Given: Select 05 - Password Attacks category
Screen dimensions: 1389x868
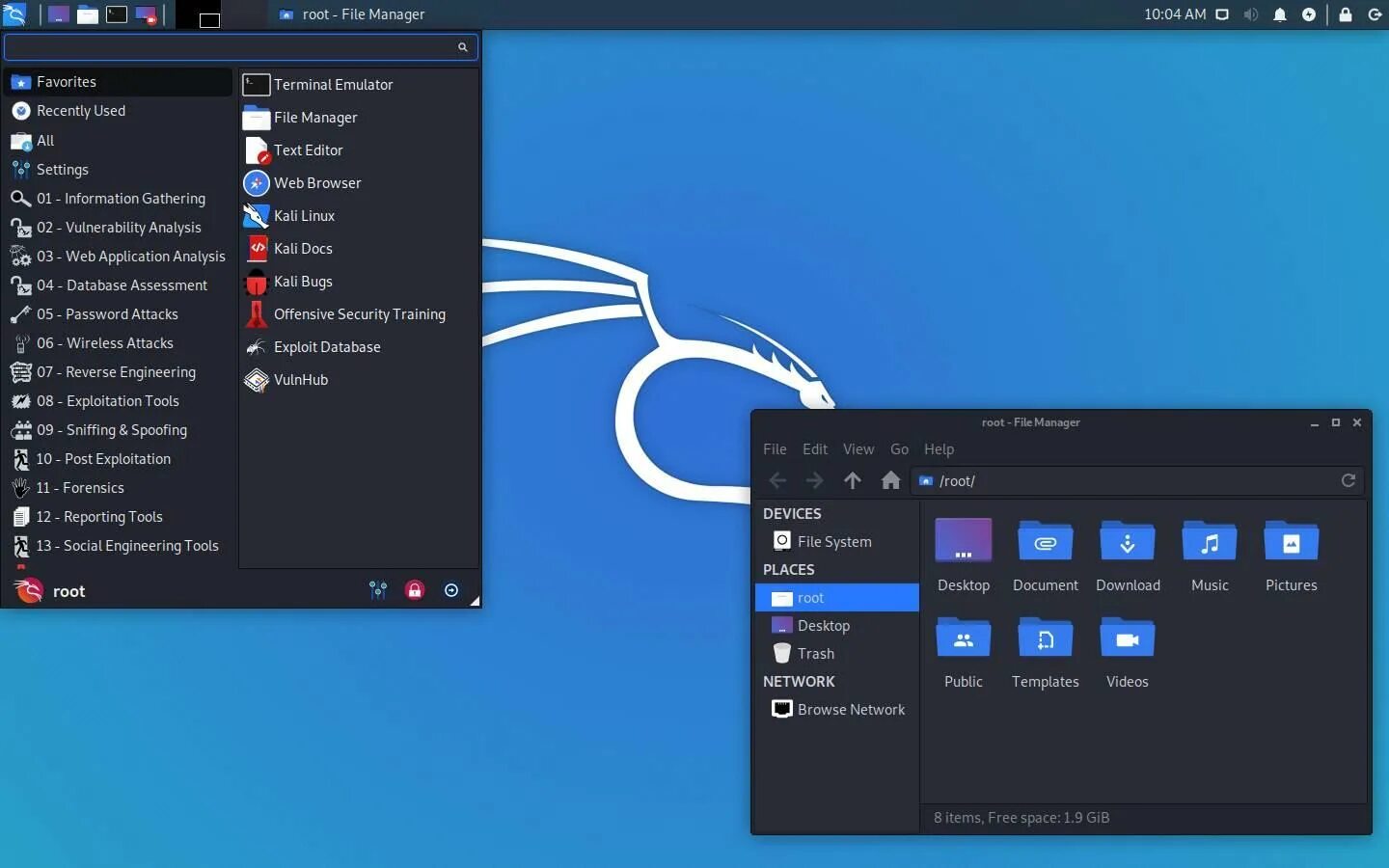Looking at the screenshot, I should coord(119,314).
